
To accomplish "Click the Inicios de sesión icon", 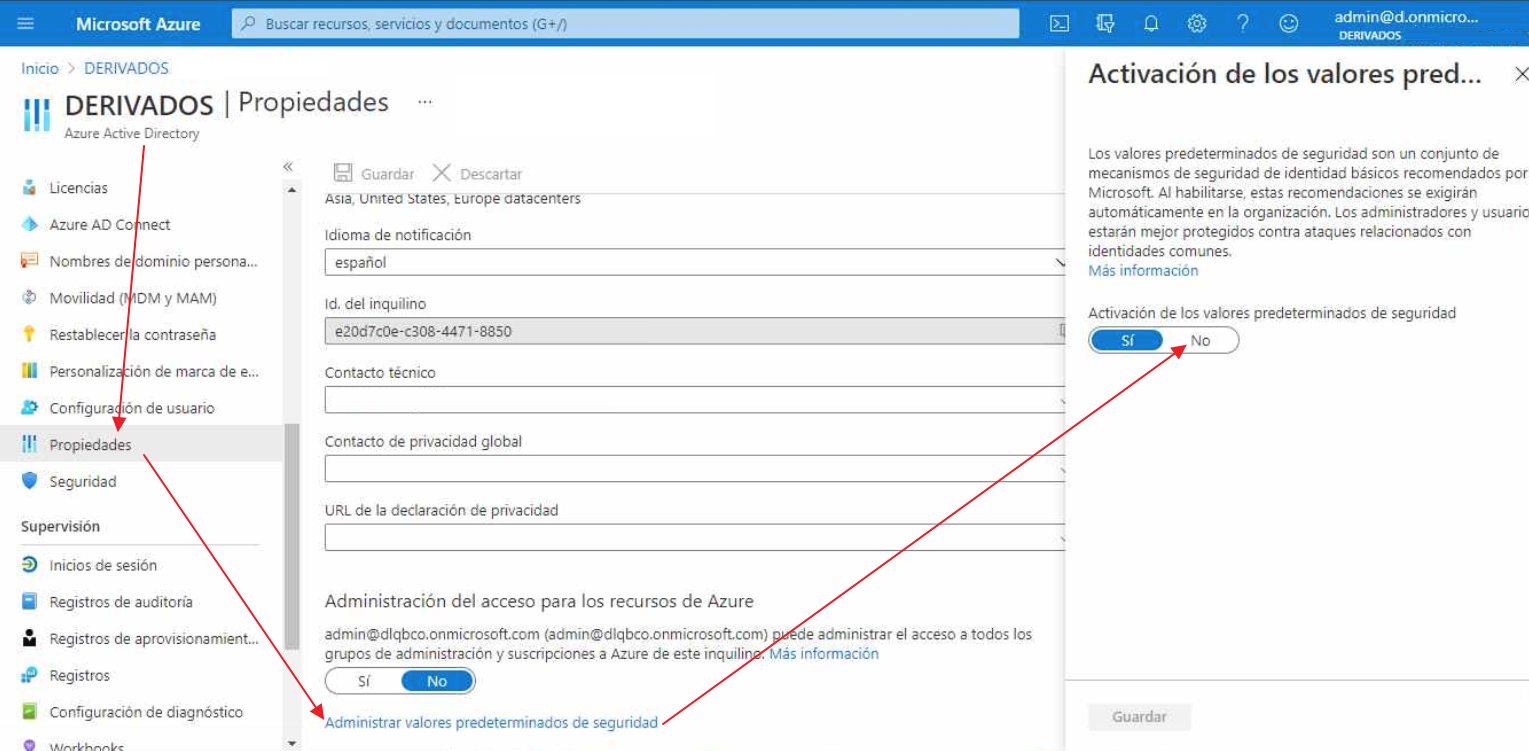I will pyautogui.click(x=29, y=565).
